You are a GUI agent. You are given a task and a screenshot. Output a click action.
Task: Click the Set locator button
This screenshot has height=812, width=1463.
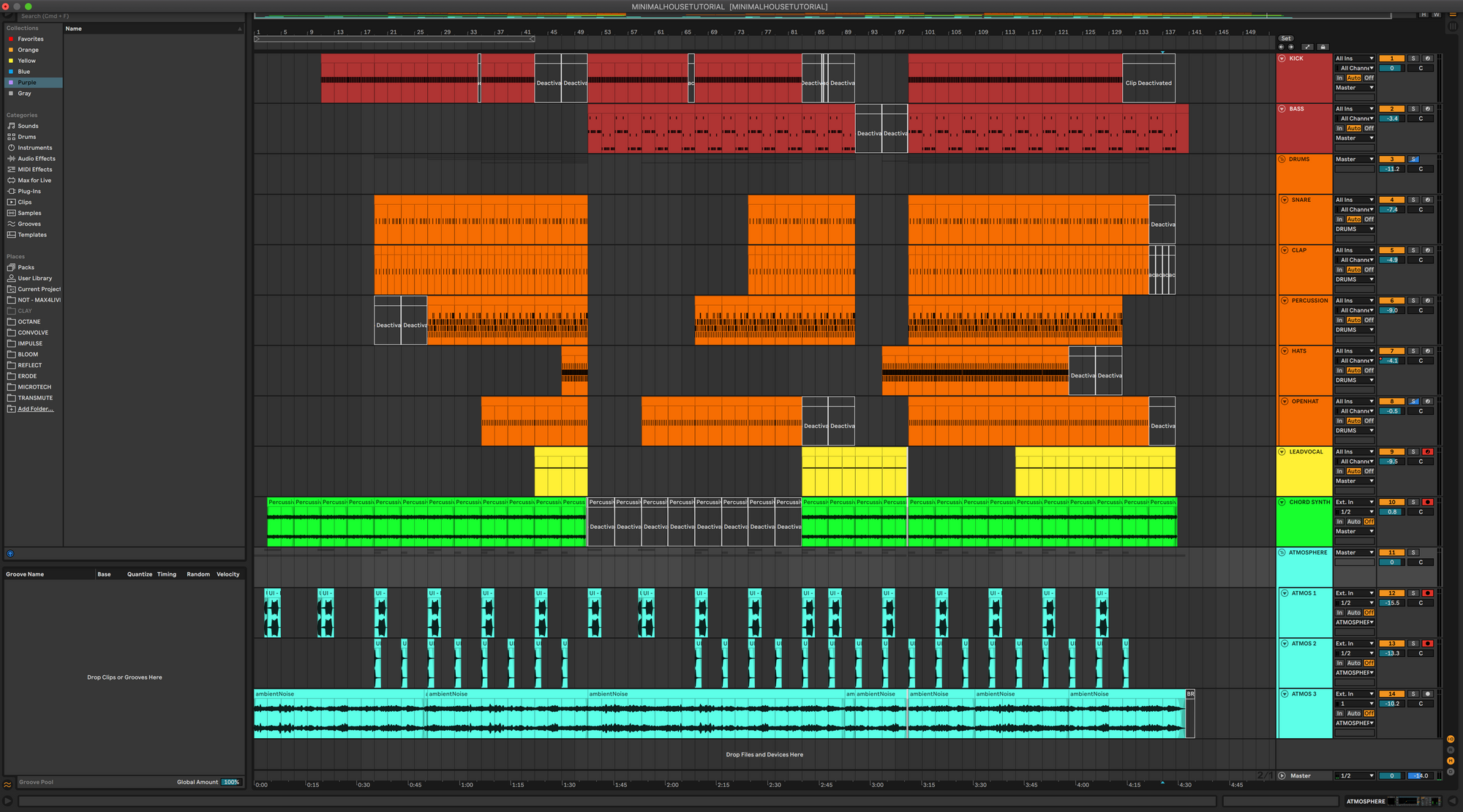1285,39
